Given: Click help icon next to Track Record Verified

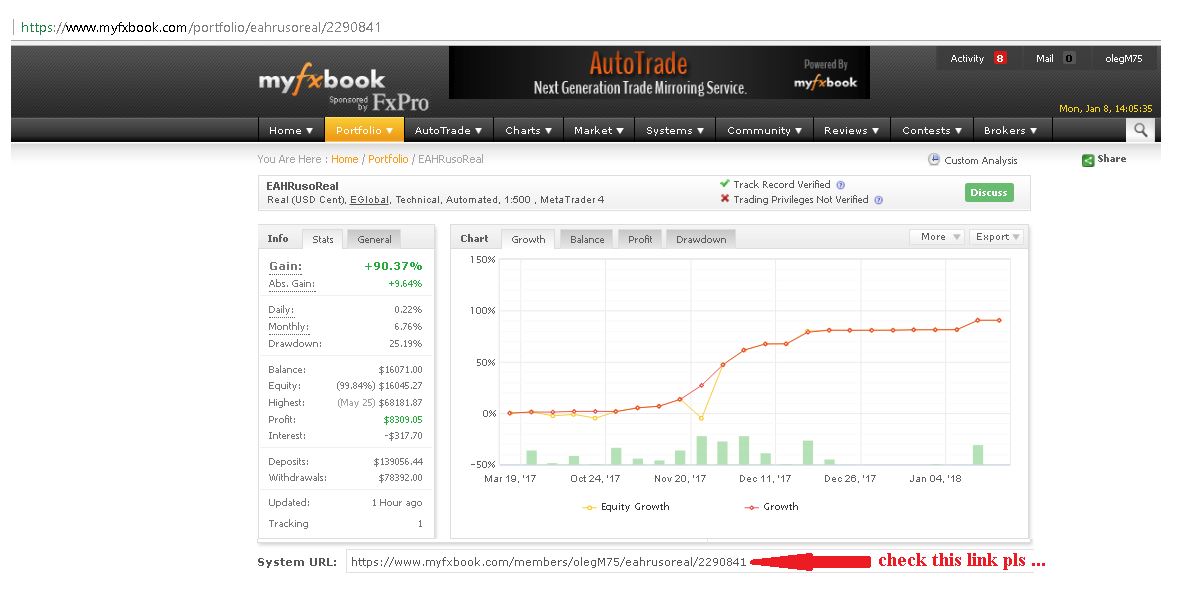Looking at the screenshot, I should (x=840, y=185).
